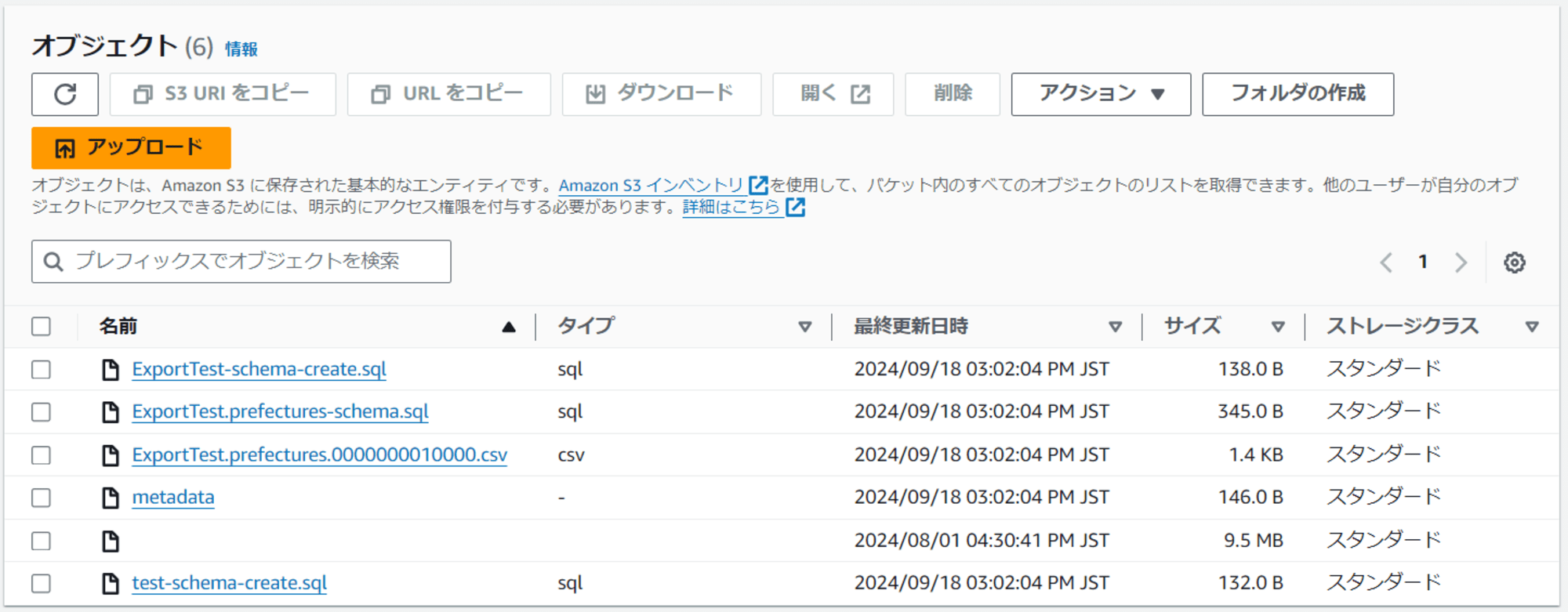
Task: Open ExportTest.prefectures-schema.sql object link
Action: tap(280, 411)
